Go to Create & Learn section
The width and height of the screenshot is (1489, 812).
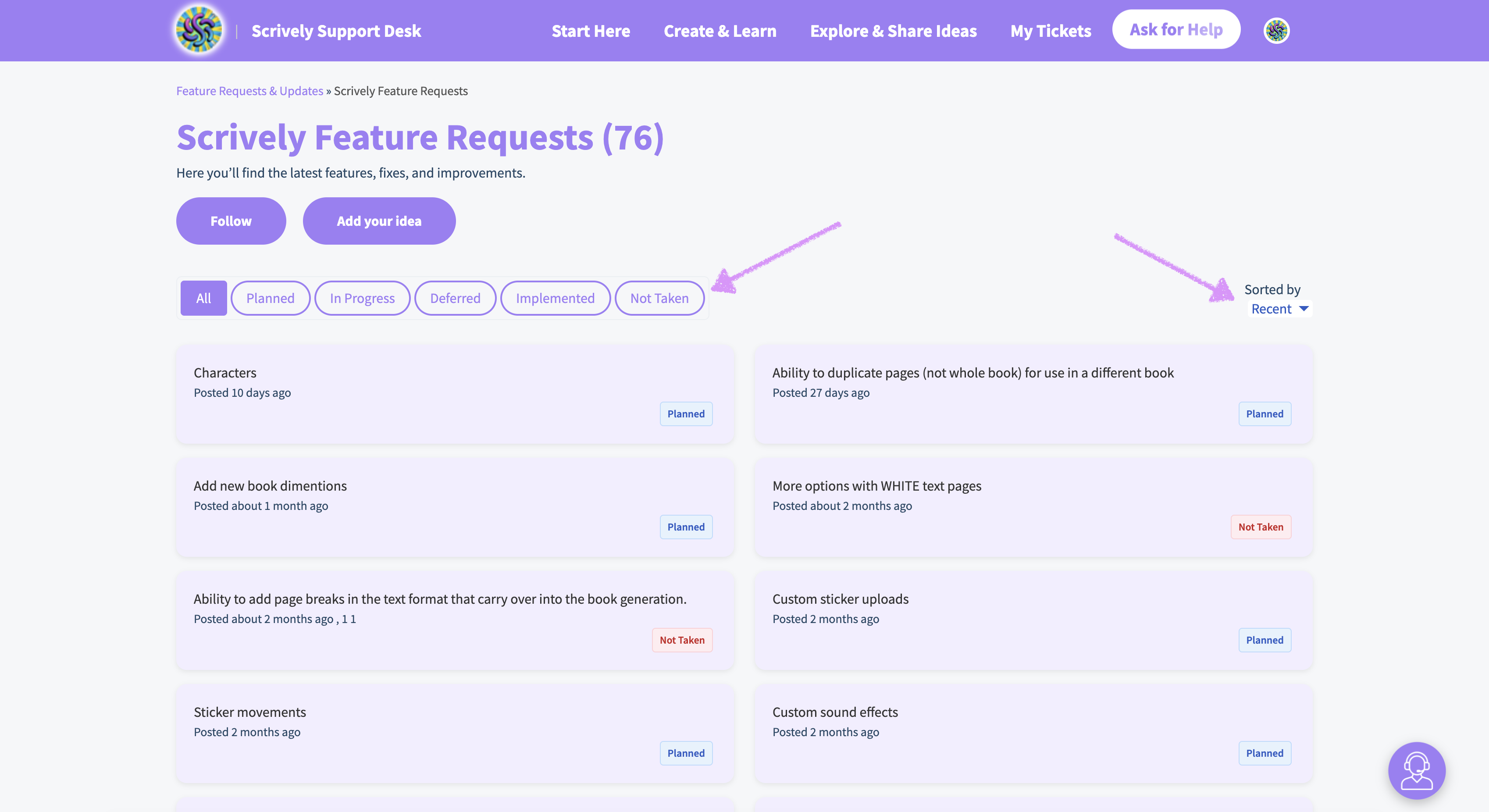(720, 31)
